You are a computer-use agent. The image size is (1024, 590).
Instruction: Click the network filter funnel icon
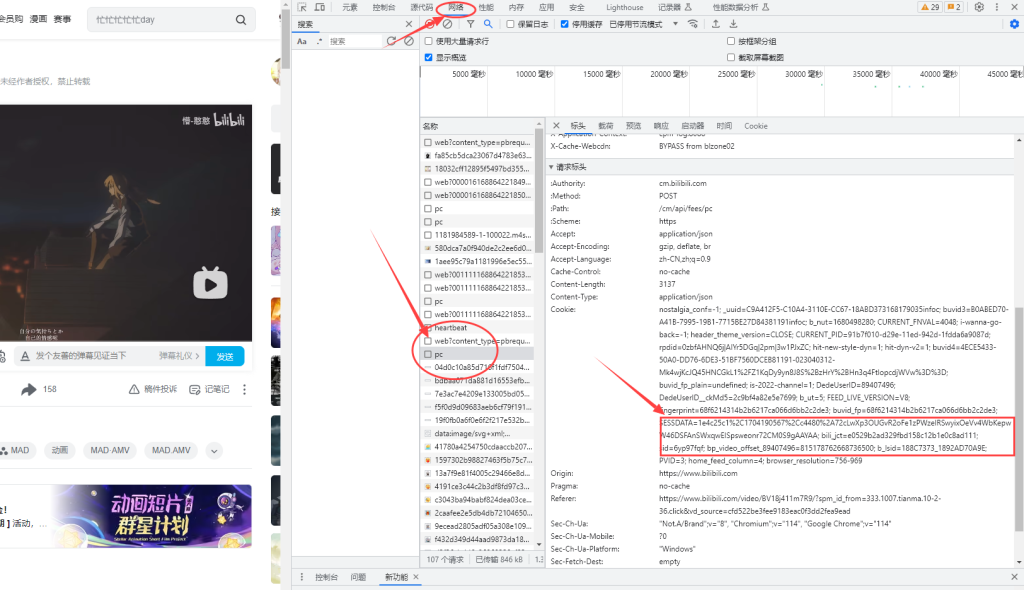click(470, 24)
